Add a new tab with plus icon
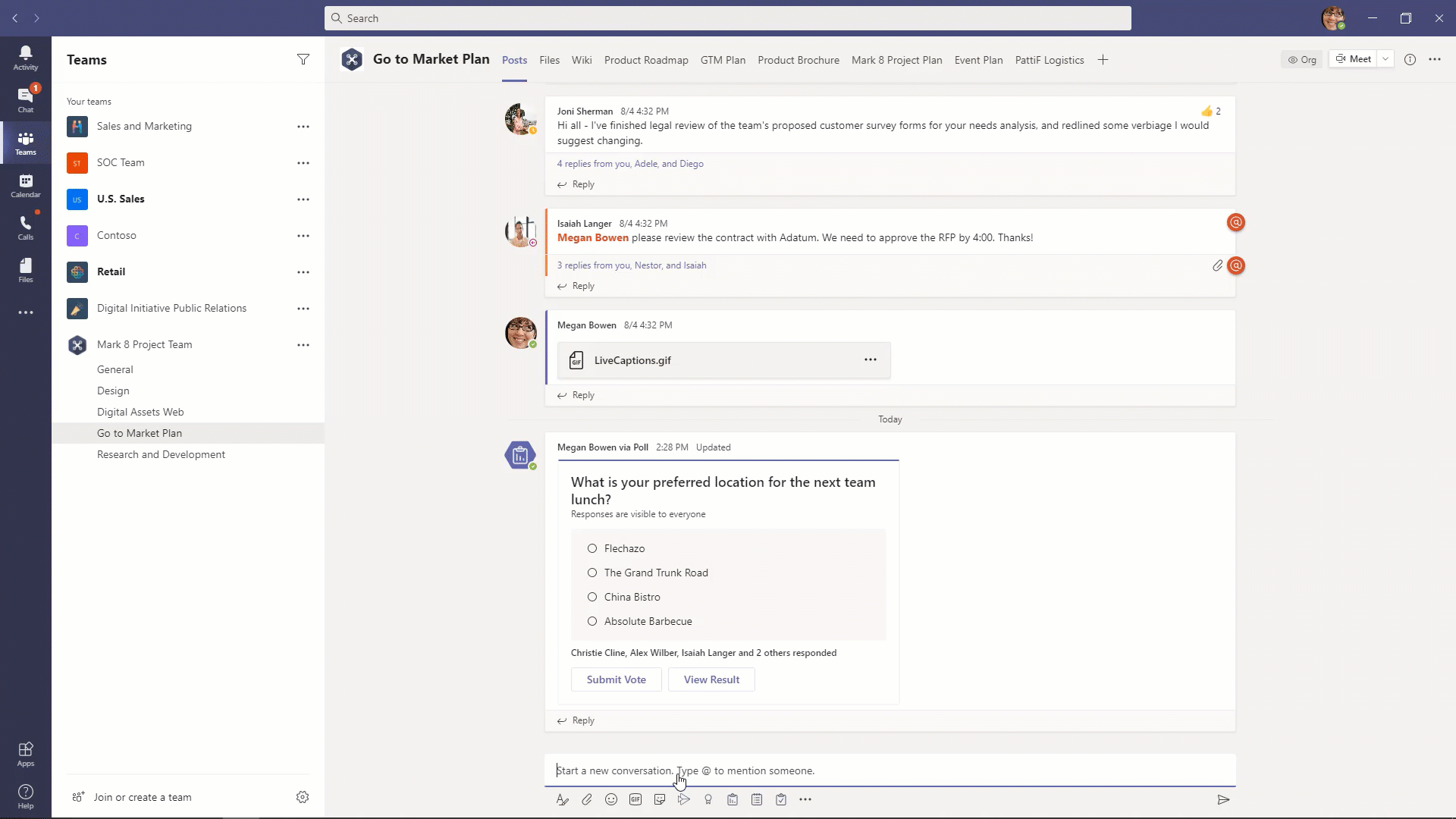The image size is (1456, 819). 1103,60
